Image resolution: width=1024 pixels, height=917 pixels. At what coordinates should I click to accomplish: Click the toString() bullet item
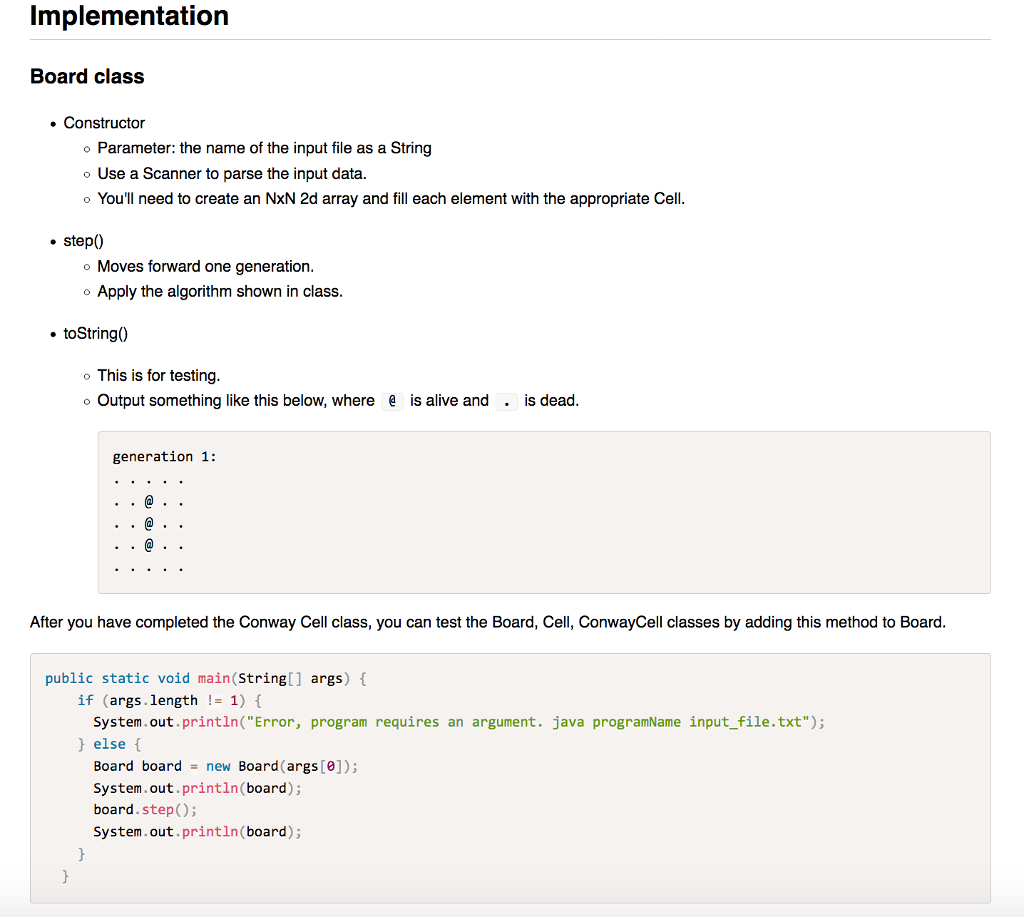[x=95, y=334]
